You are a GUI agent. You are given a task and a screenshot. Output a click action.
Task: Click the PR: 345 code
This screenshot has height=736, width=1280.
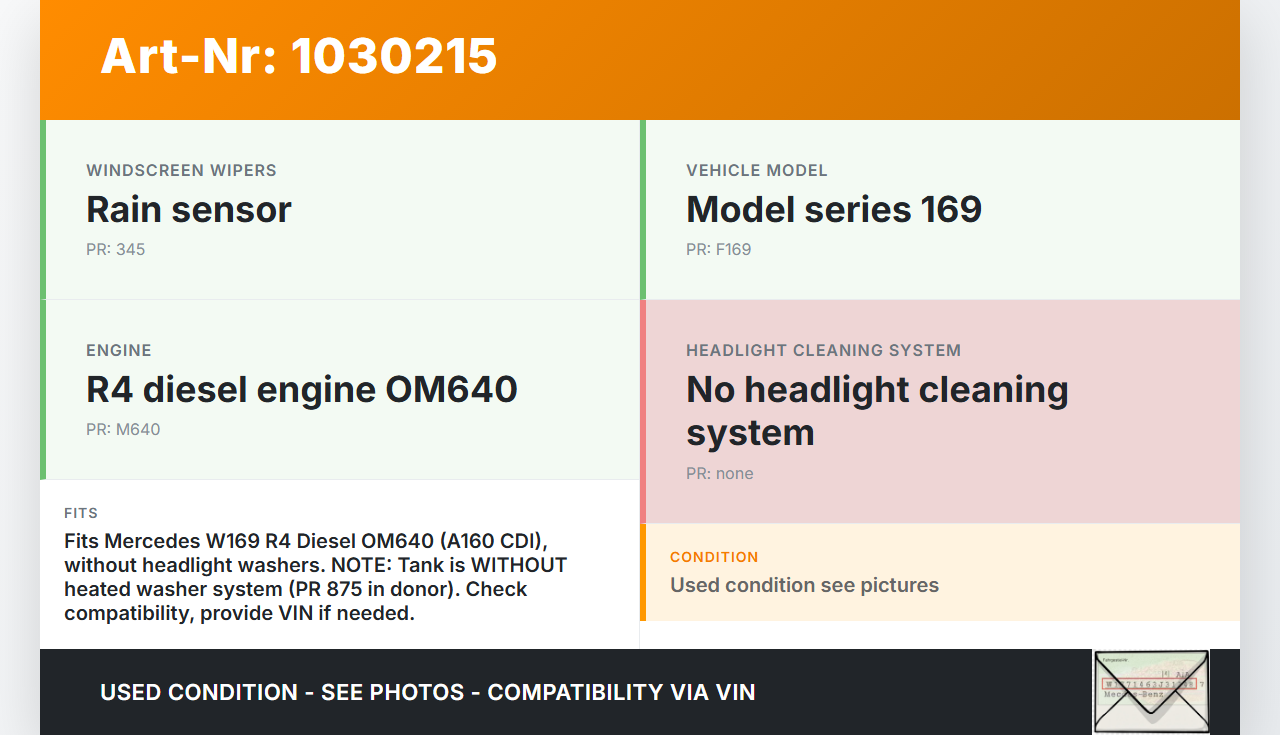pyautogui.click(x=116, y=249)
